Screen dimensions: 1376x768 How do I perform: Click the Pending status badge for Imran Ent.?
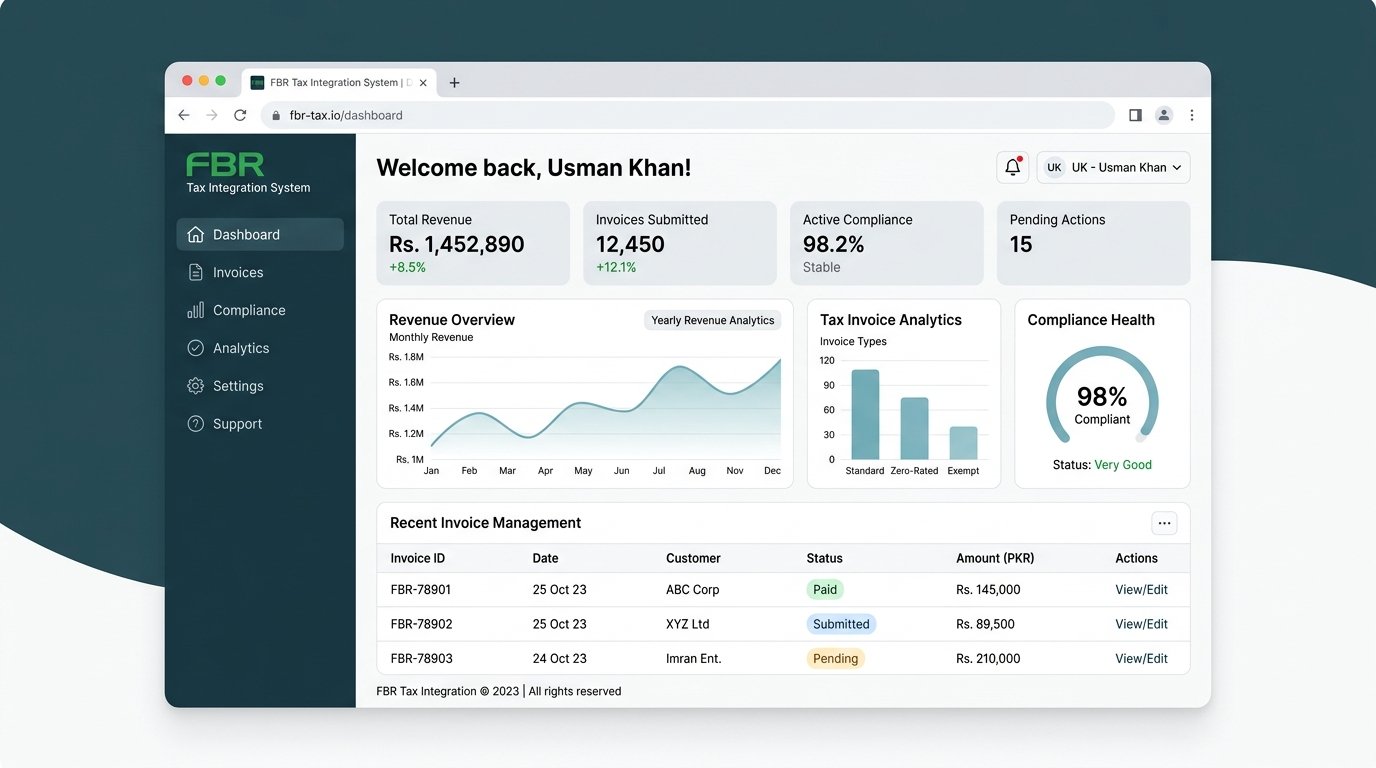(835, 658)
